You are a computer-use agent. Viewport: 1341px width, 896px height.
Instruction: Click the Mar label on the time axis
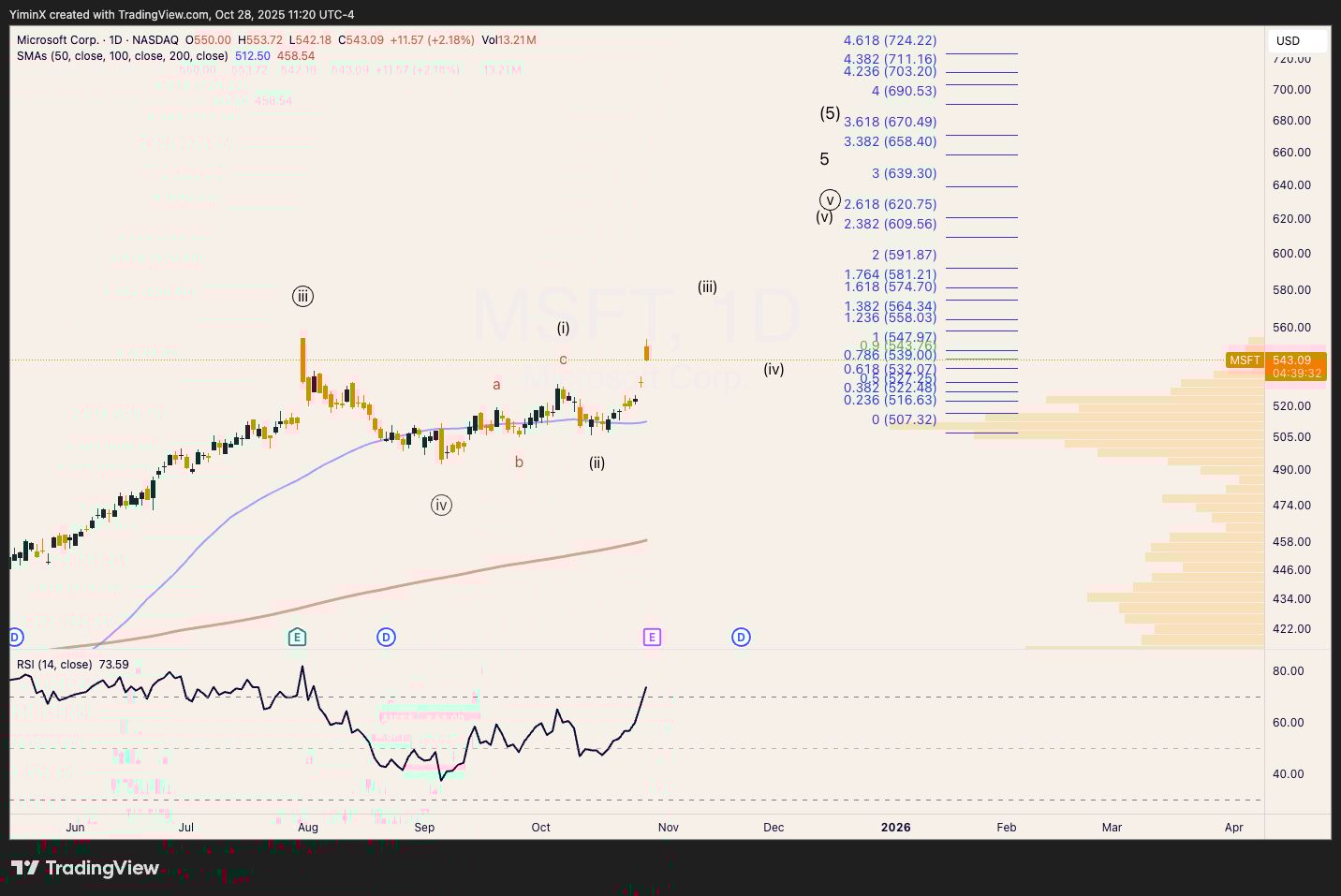1112,828
